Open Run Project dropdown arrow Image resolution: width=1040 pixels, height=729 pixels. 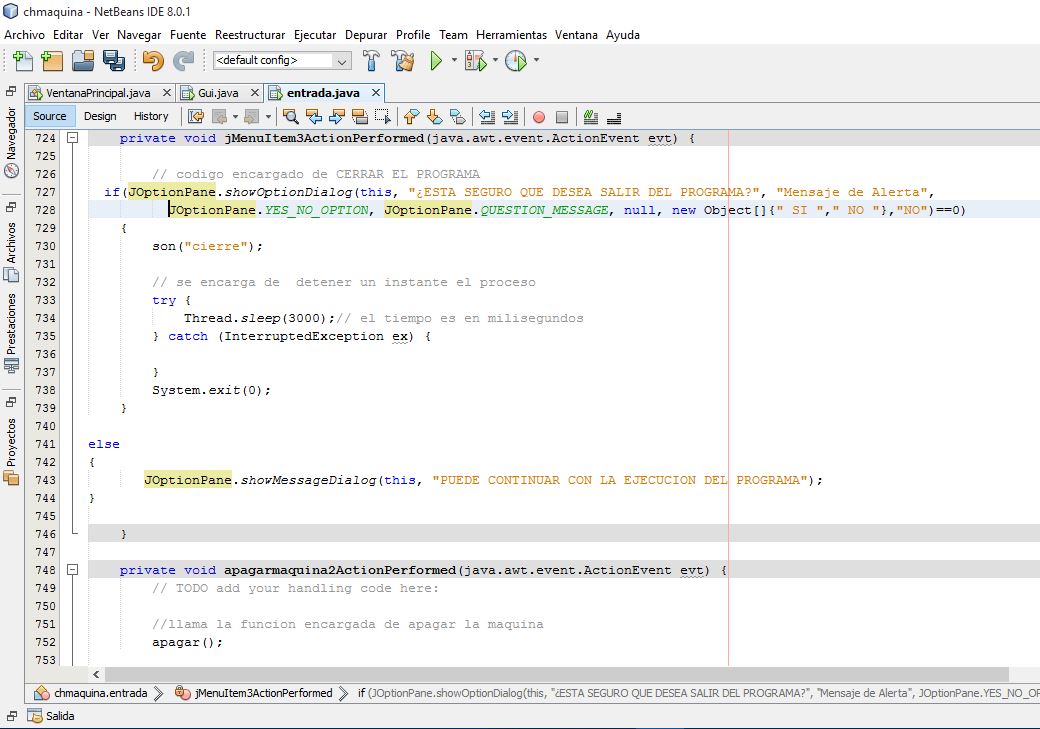(454, 60)
